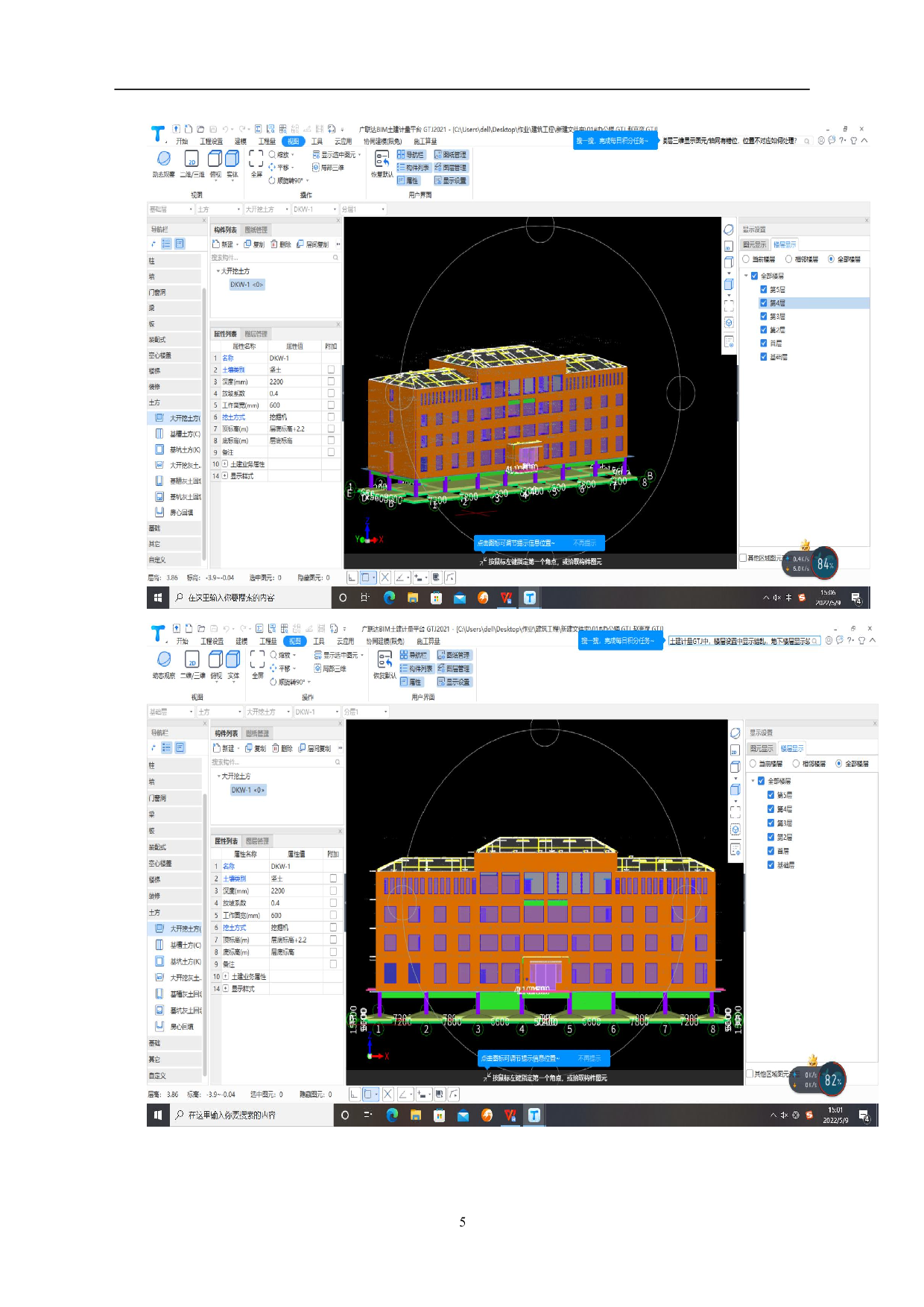The height and width of the screenshot is (1307, 924).
Task: Collapse 大开挖土方 tree node in lower screenshot
Action: pyautogui.click(x=218, y=776)
